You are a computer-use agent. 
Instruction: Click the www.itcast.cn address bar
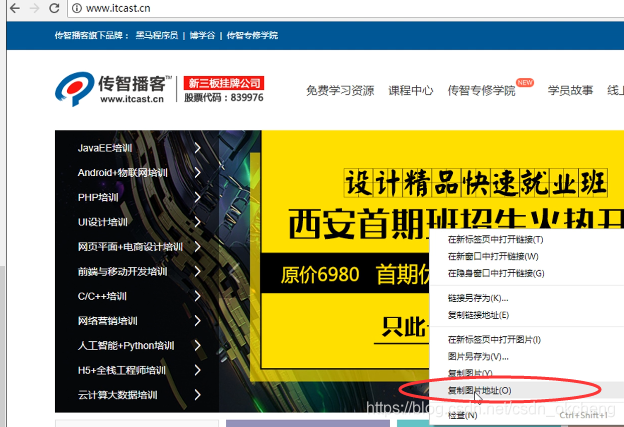point(346,8)
